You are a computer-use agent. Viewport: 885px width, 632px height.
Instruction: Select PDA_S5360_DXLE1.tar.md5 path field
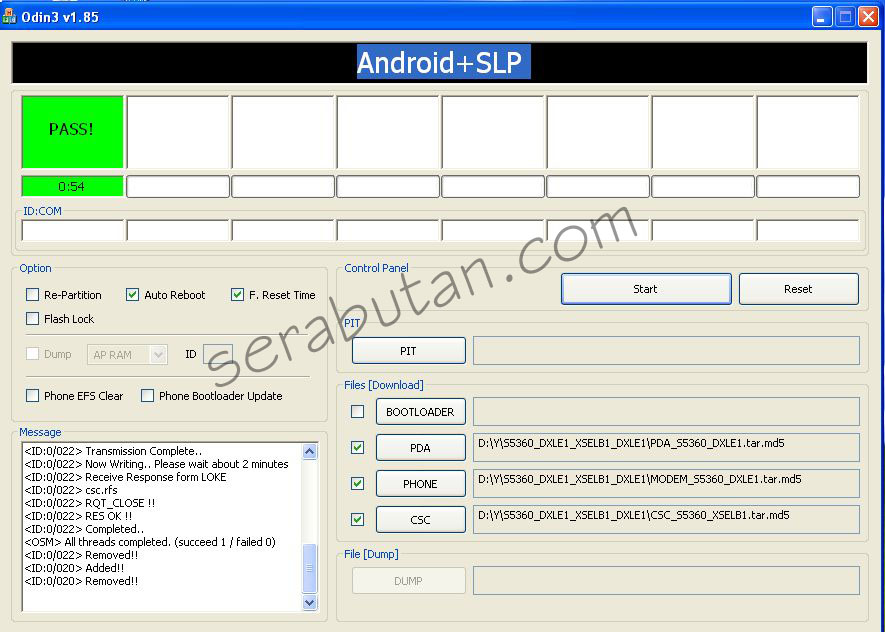point(666,447)
